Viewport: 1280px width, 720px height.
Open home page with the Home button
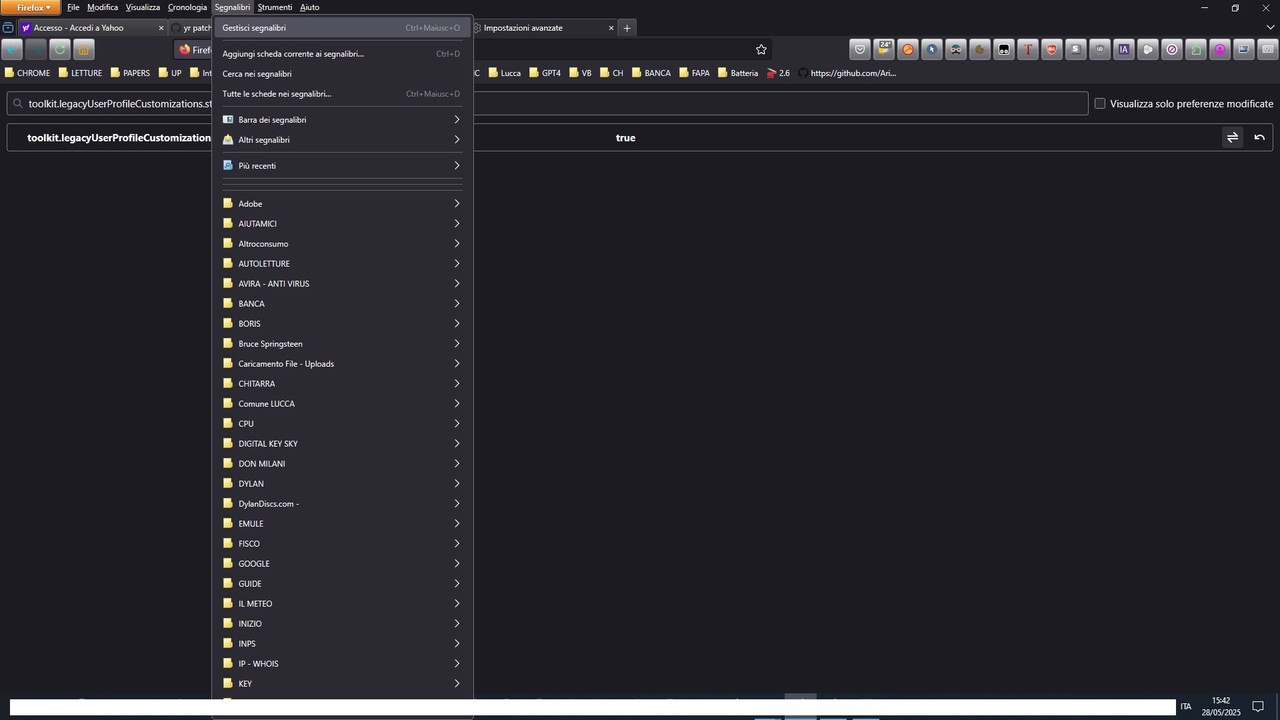pos(84,49)
